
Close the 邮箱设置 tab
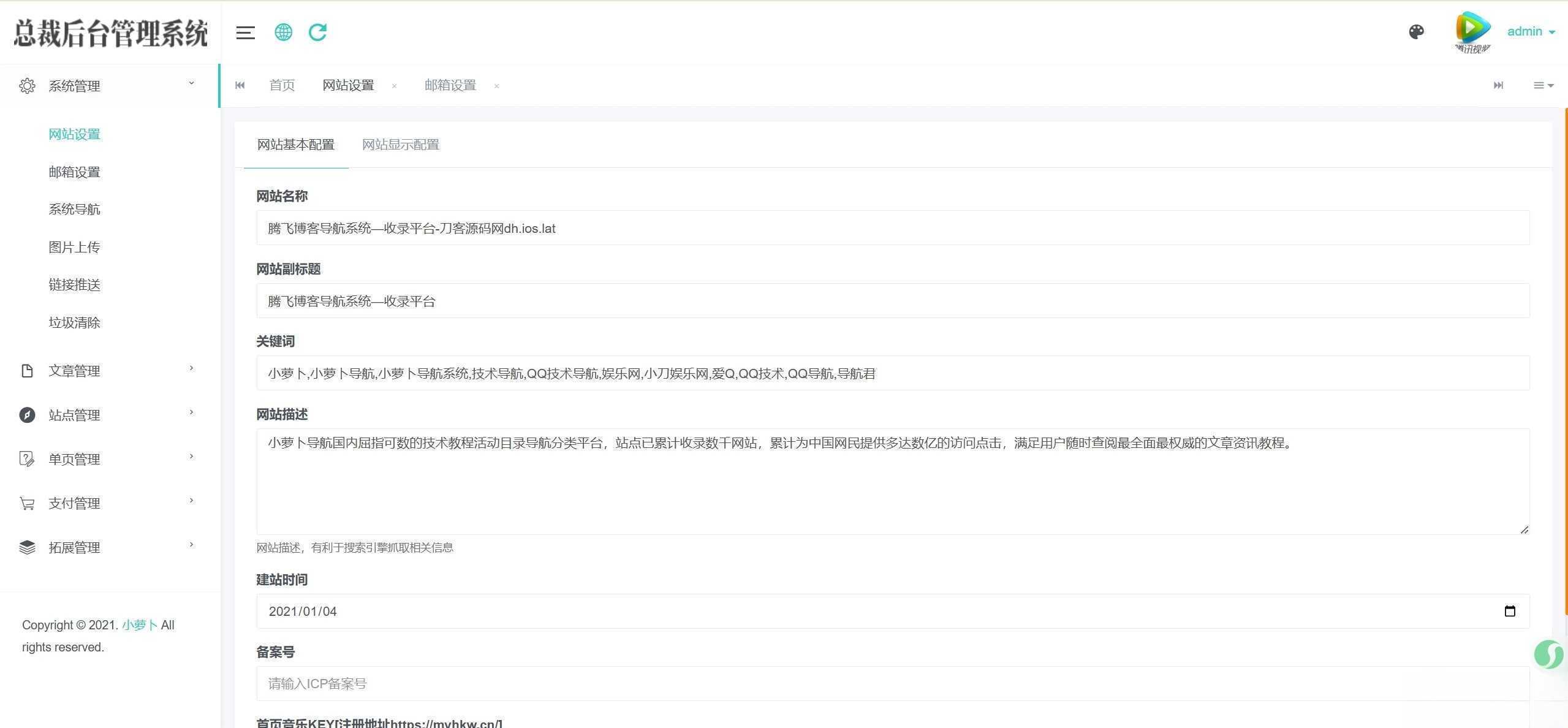click(496, 86)
